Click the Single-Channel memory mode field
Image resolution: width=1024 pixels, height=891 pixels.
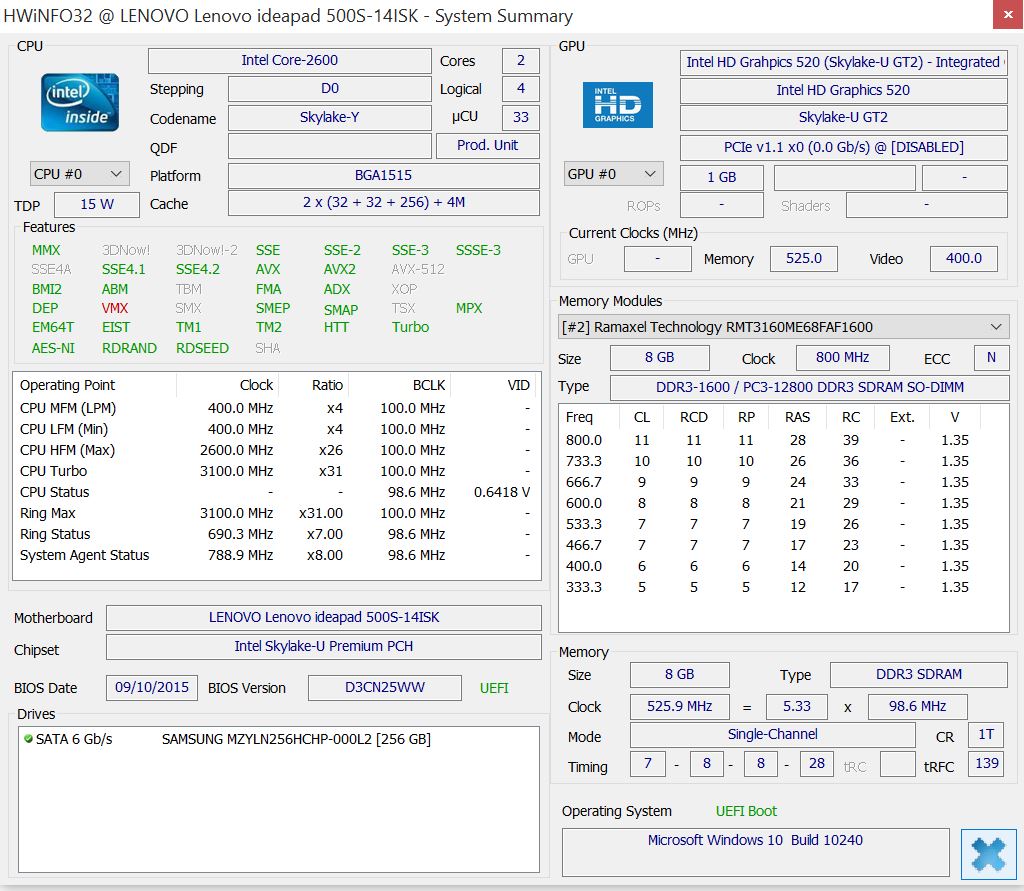coord(772,735)
